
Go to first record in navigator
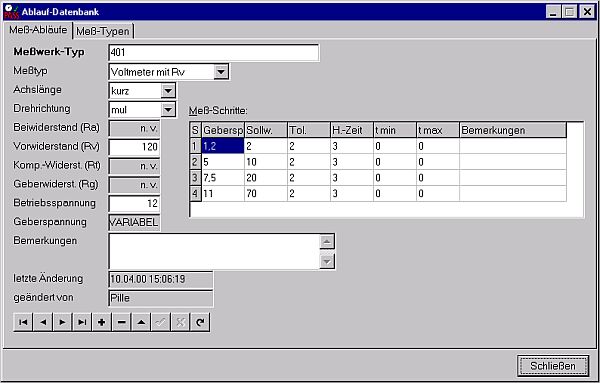pos(23,323)
